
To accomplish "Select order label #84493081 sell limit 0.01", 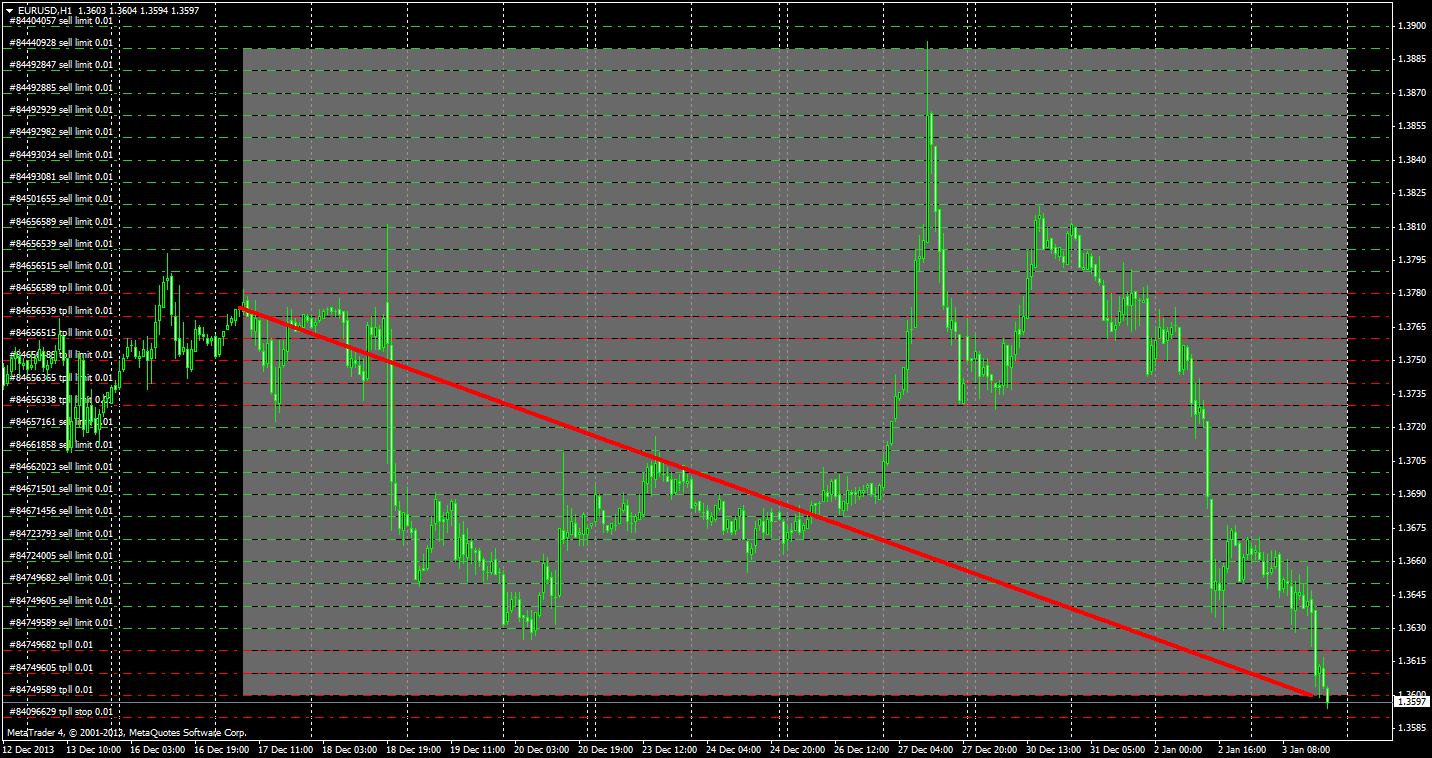I will (61, 177).
